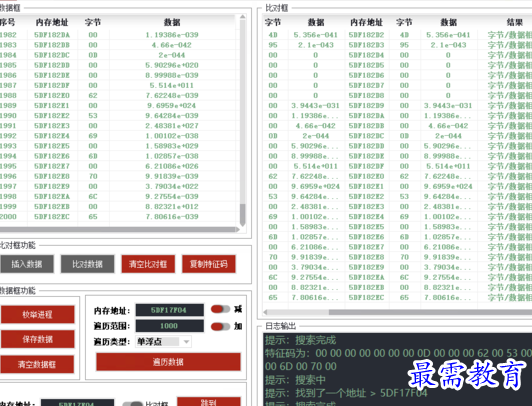Click the data box vertical scrollbar thumb
This screenshot has height=406, width=532.
point(242,214)
